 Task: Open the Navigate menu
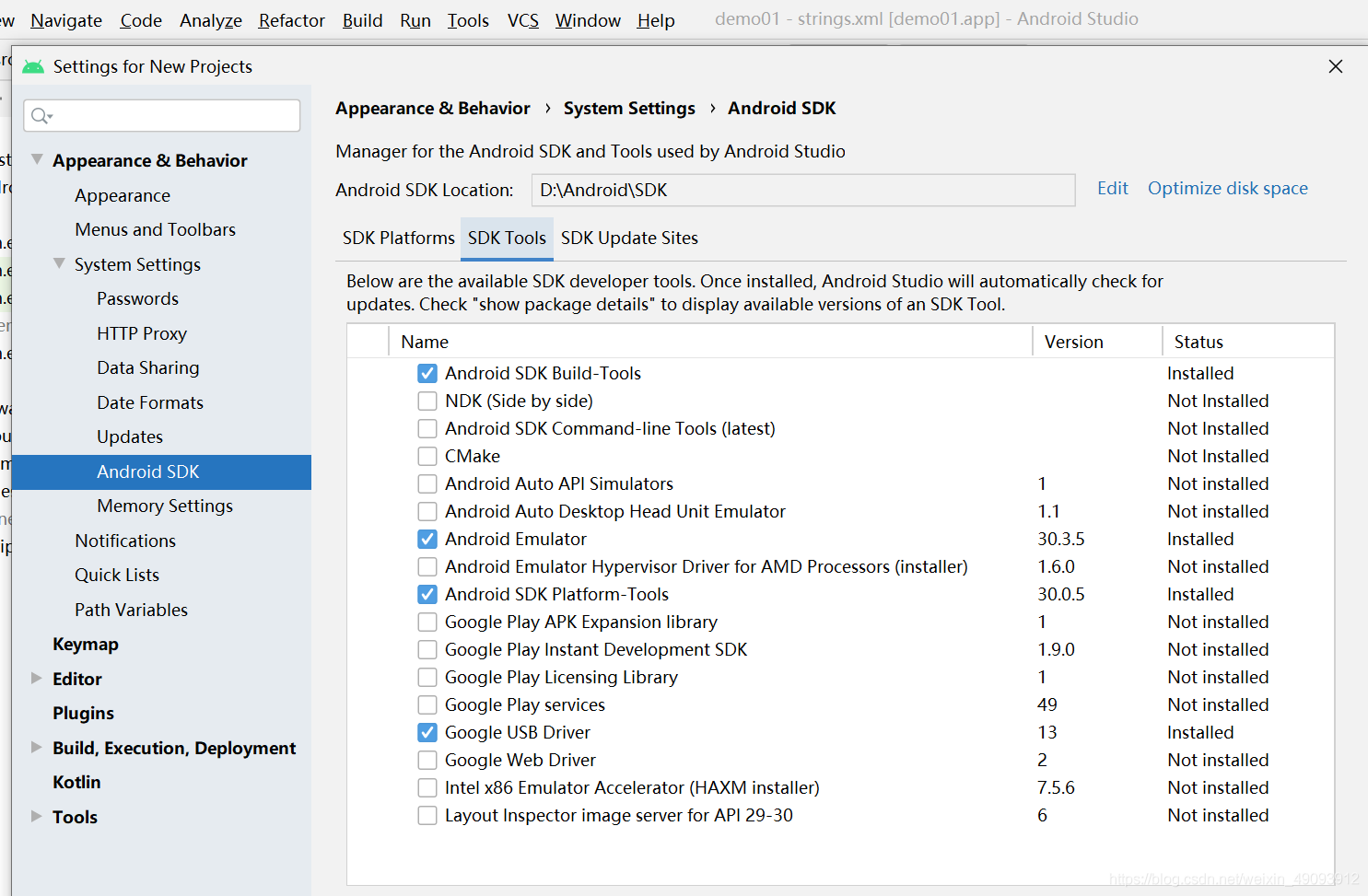tap(66, 20)
